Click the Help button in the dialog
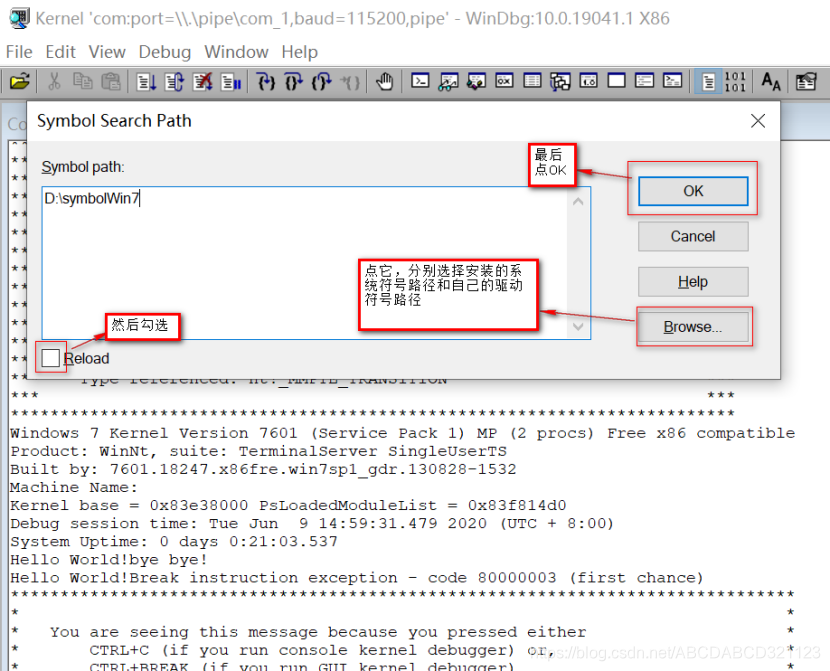The height and width of the screenshot is (671, 830). point(693,282)
